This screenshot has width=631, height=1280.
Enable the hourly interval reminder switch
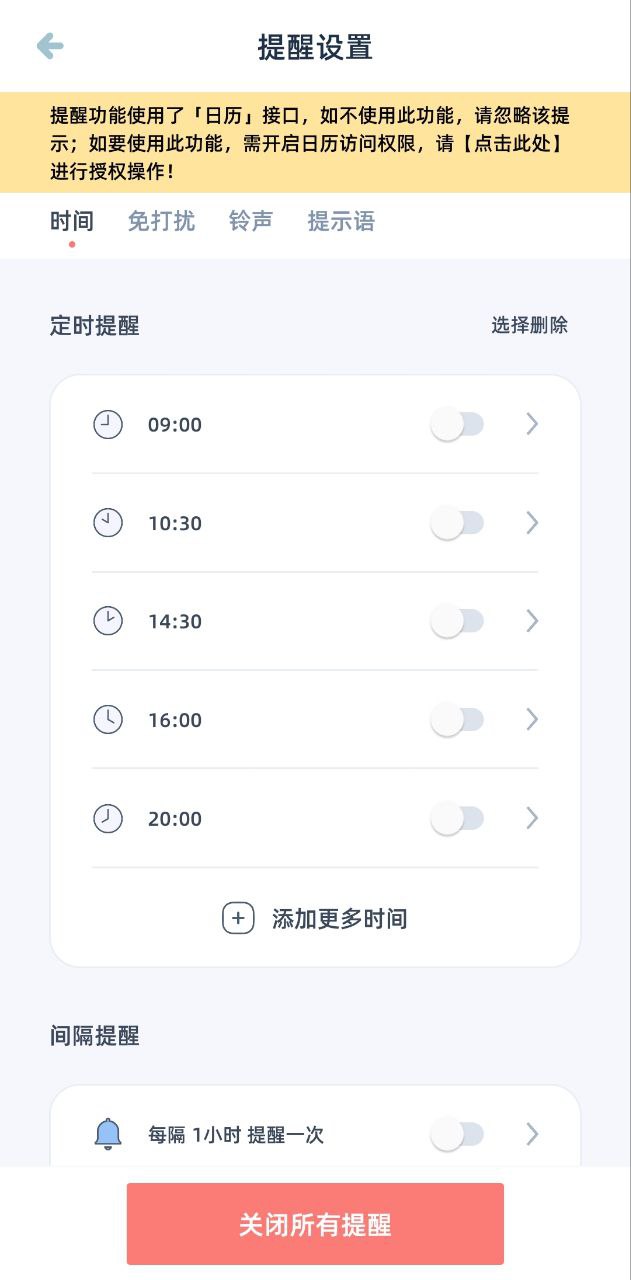point(457,1134)
